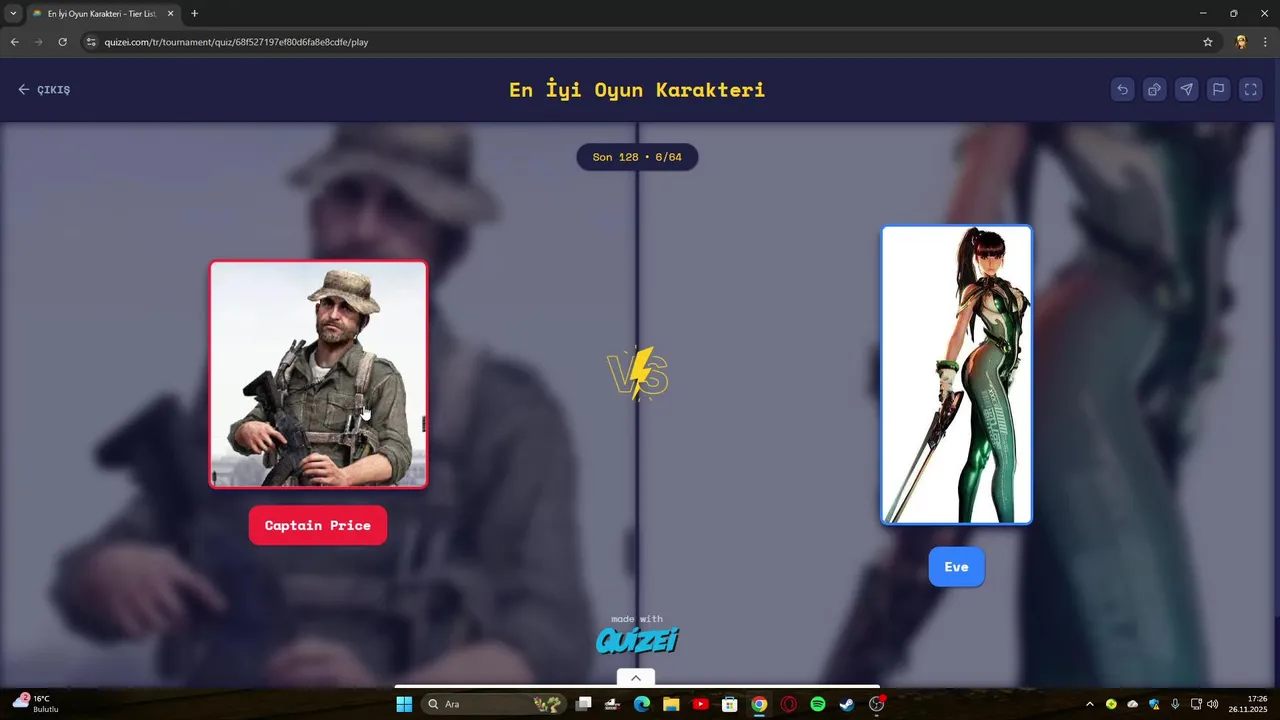Screen dimensions: 1280x720
Task: Expand the bottom panel chevron
Action: coord(635,677)
